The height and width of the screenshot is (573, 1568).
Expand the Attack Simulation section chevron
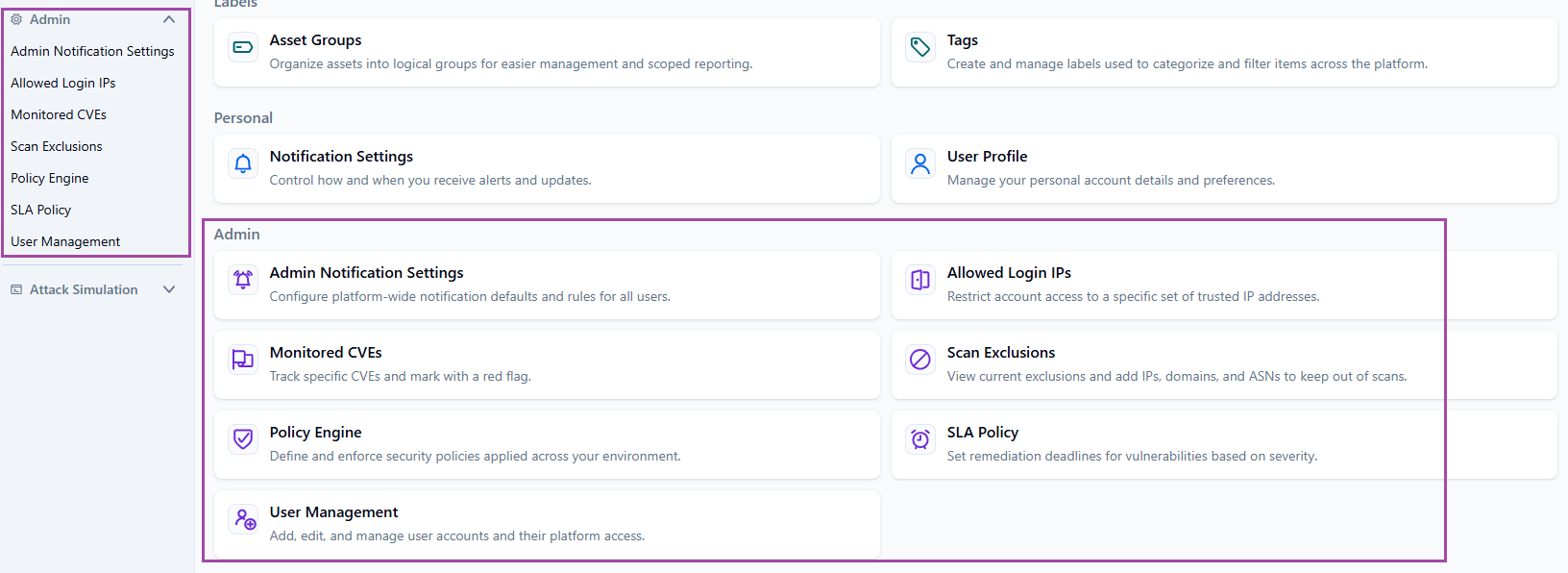coord(169,289)
